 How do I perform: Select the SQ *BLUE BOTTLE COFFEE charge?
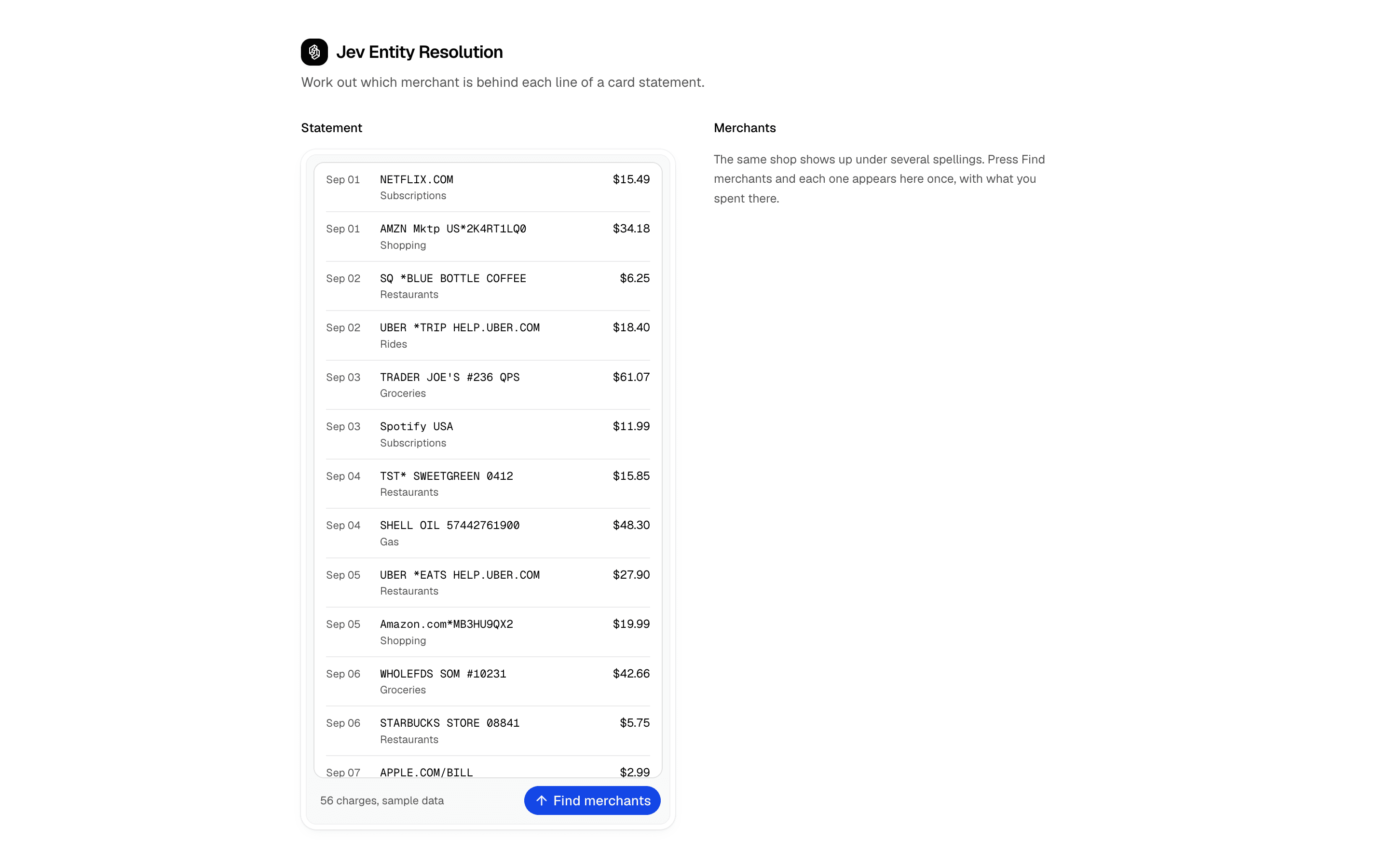click(x=488, y=286)
